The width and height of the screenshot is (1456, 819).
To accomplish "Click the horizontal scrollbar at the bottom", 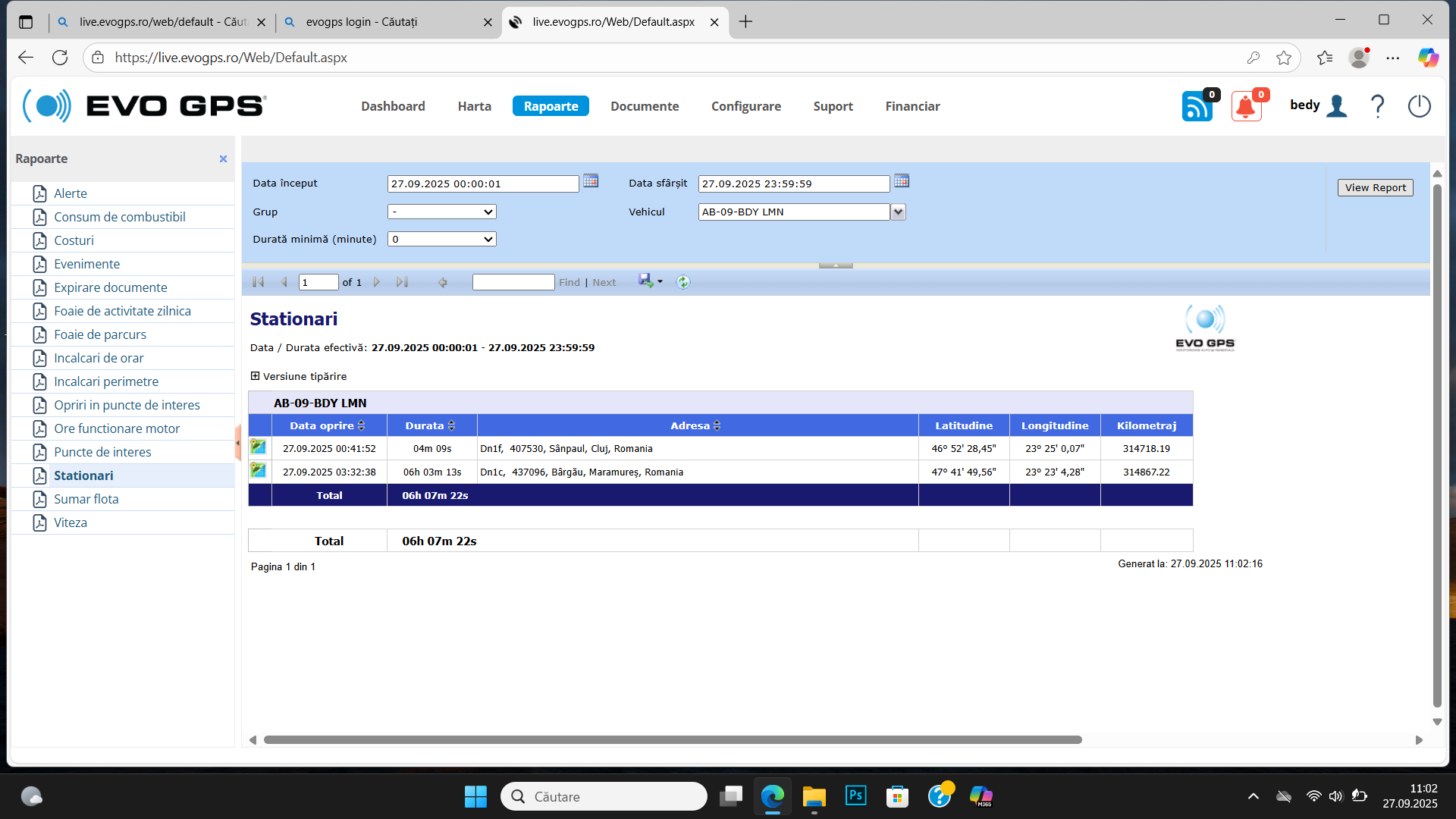I will pos(672,739).
